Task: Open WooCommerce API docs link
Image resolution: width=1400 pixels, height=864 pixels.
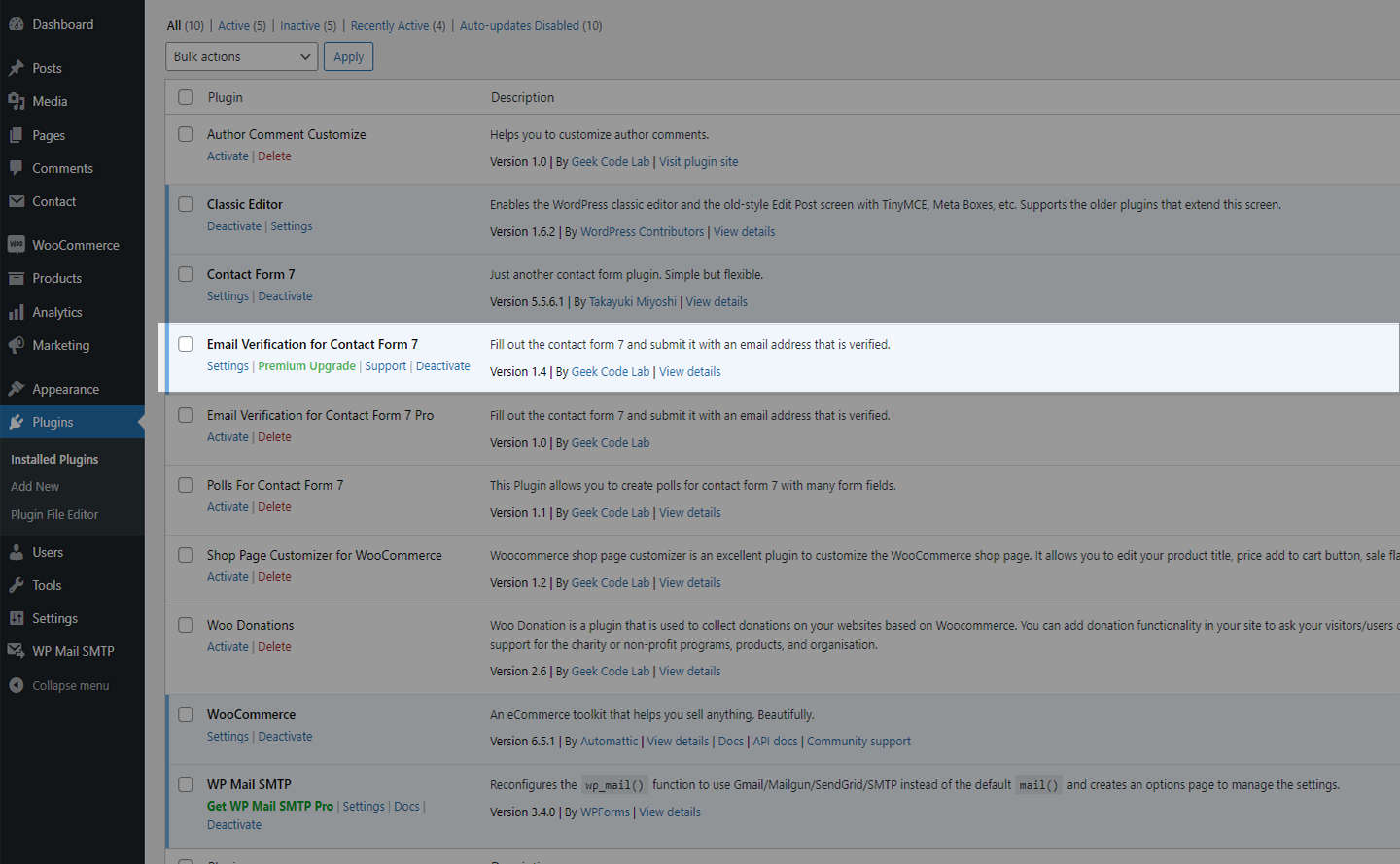Action: click(x=775, y=741)
